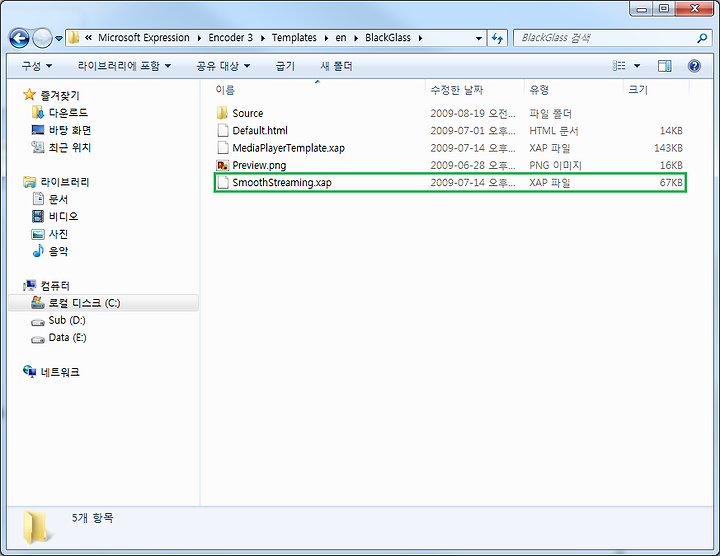Go to en breadcrumb segment
720x556 pixels.
341,38
